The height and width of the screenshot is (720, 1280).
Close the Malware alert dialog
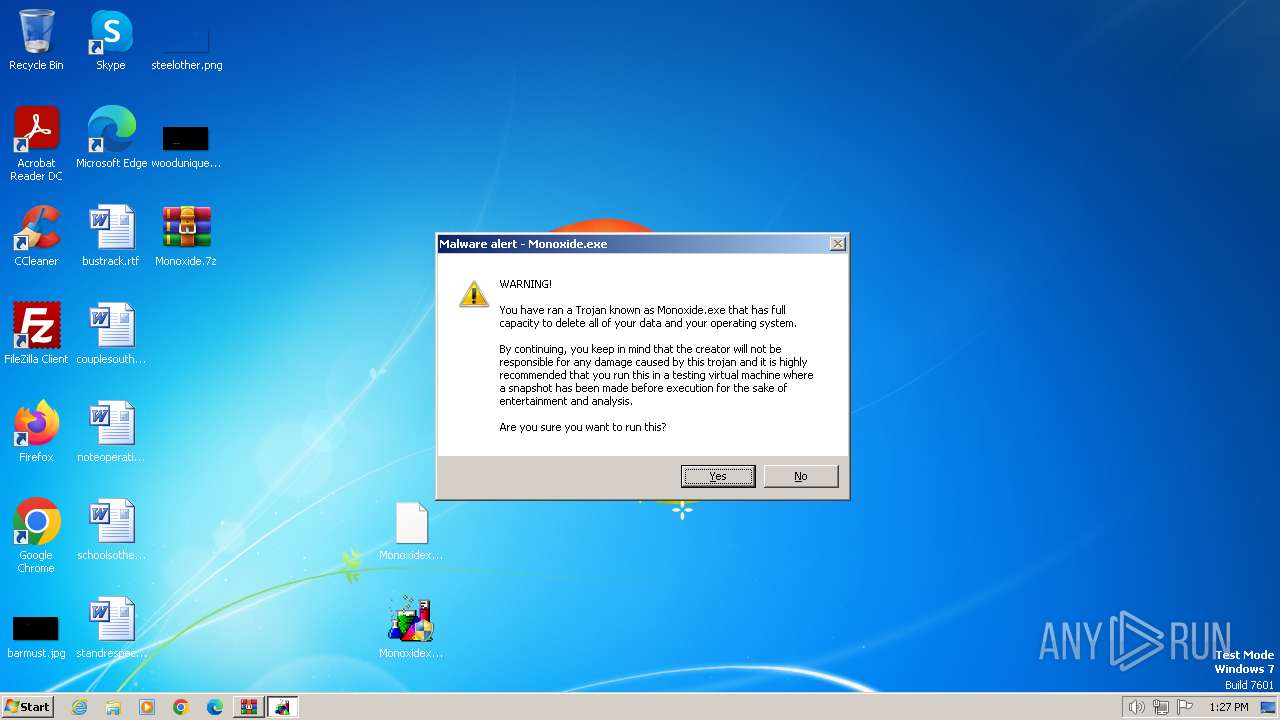click(x=838, y=243)
